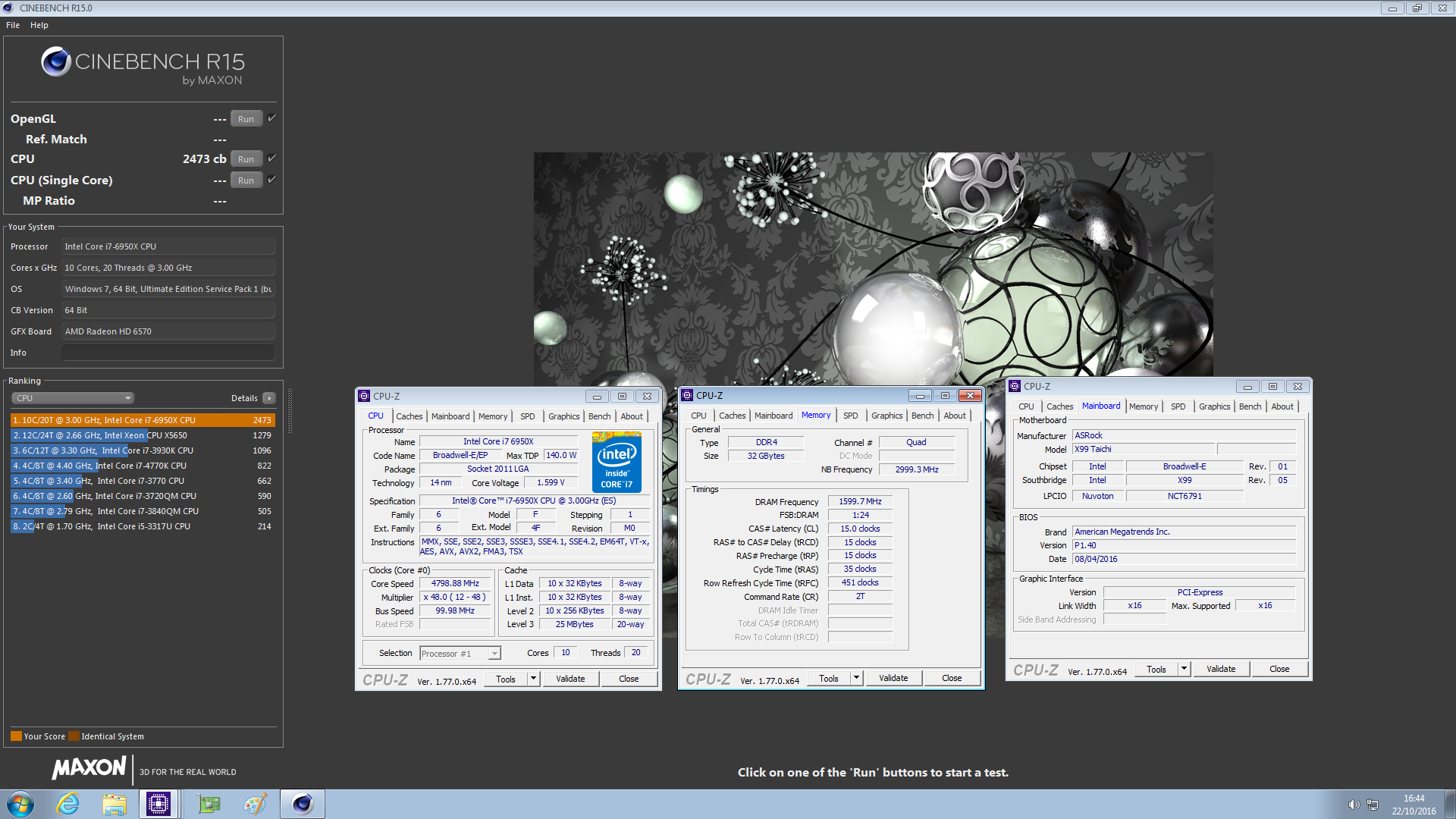Open Tools dropdown arrow in first CPU-Z
The image size is (1456, 819).
[533, 679]
